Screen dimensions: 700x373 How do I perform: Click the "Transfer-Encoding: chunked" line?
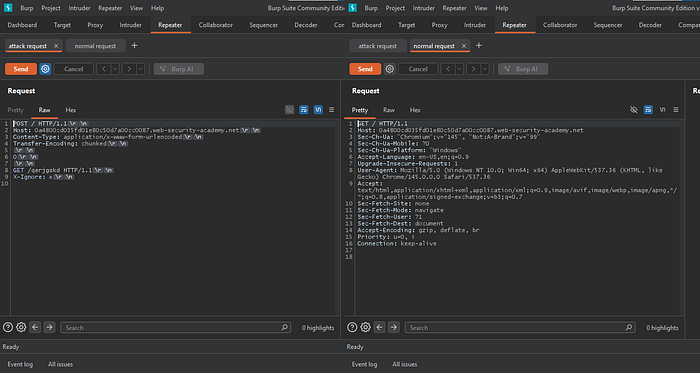click(71, 144)
